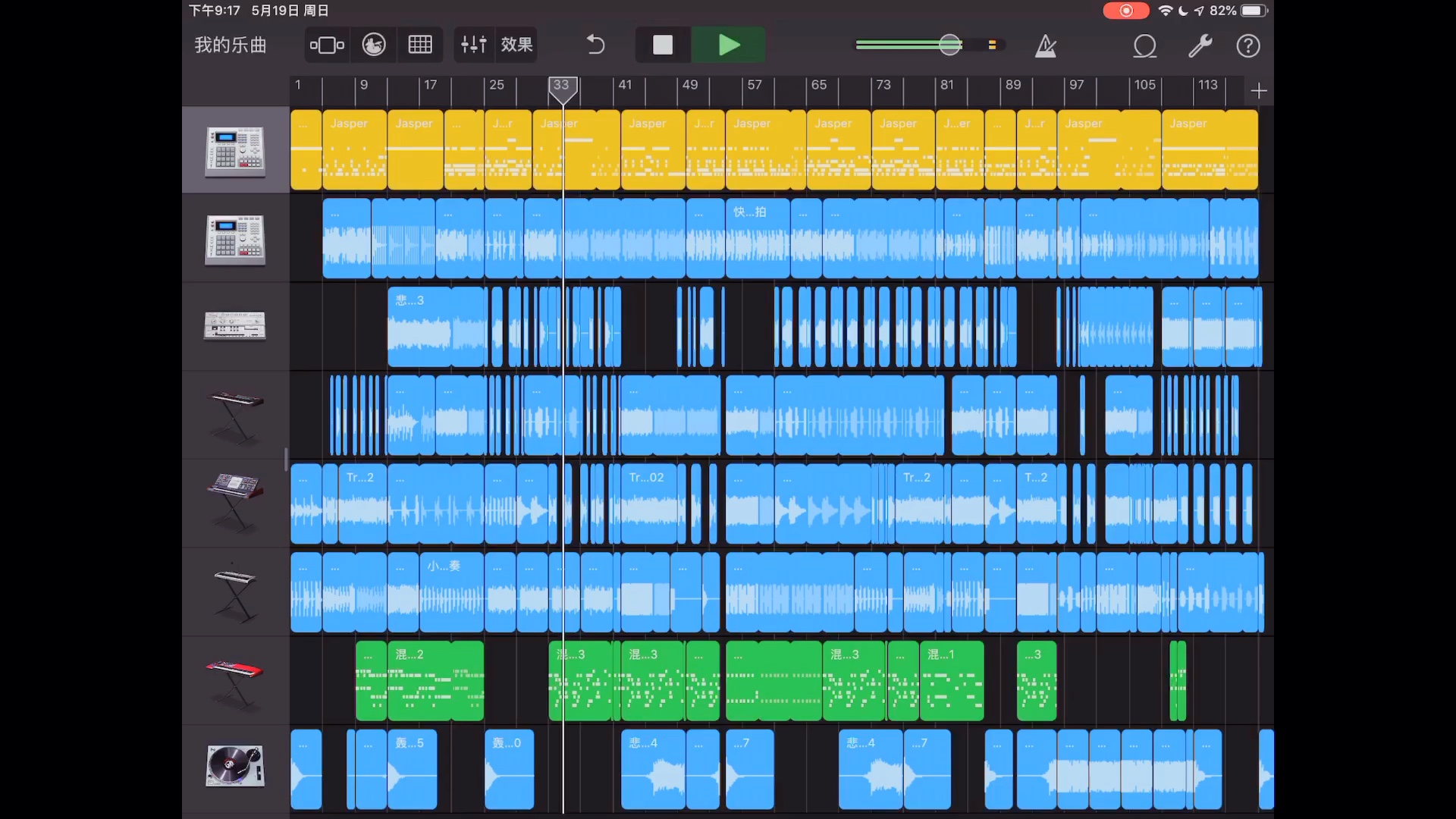This screenshot has width=1456, height=819.
Task: Switch to Live Loops grid view
Action: click(x=419, y=45)
